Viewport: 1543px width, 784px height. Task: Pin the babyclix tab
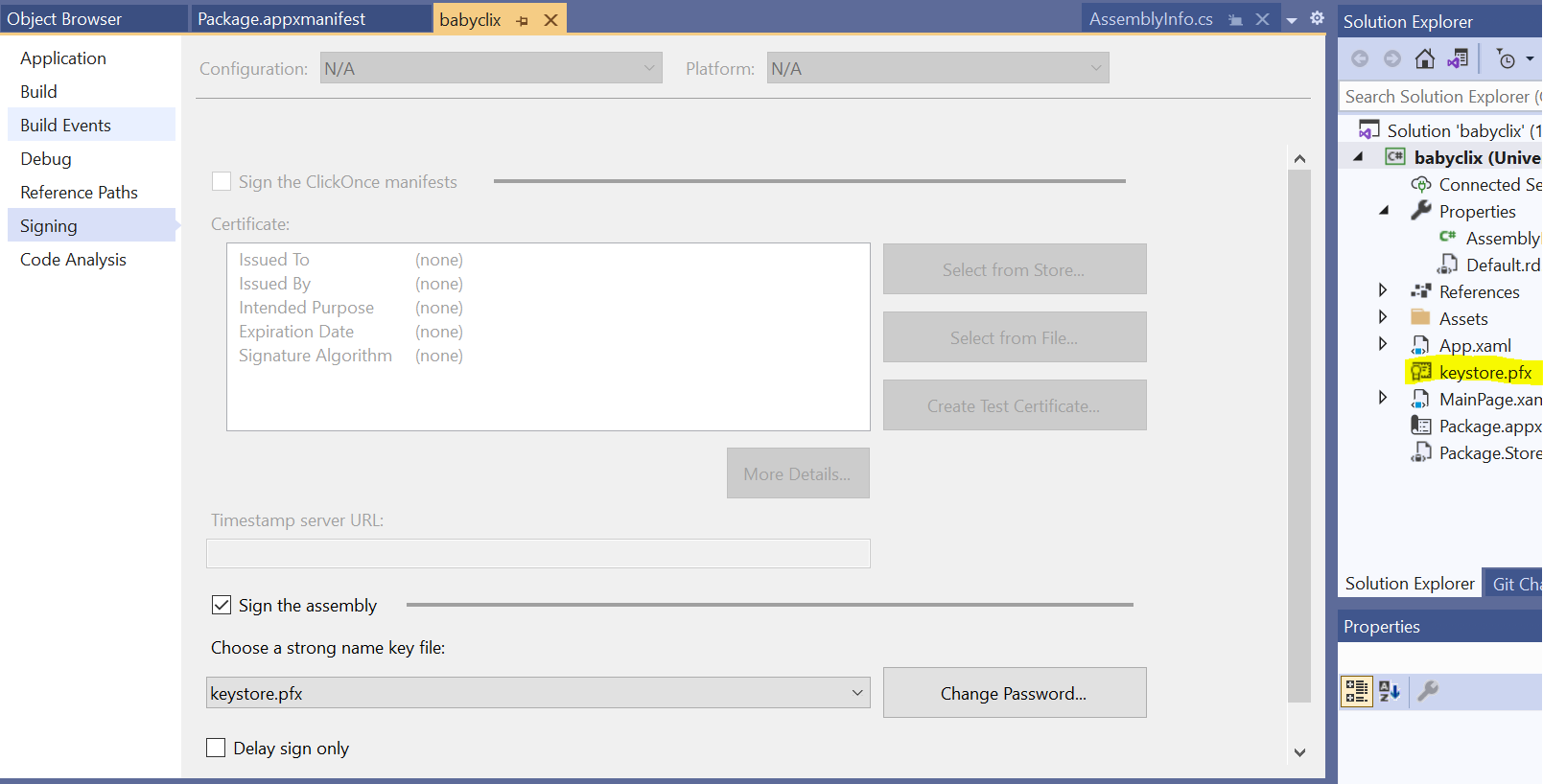[x=523, y=20]
